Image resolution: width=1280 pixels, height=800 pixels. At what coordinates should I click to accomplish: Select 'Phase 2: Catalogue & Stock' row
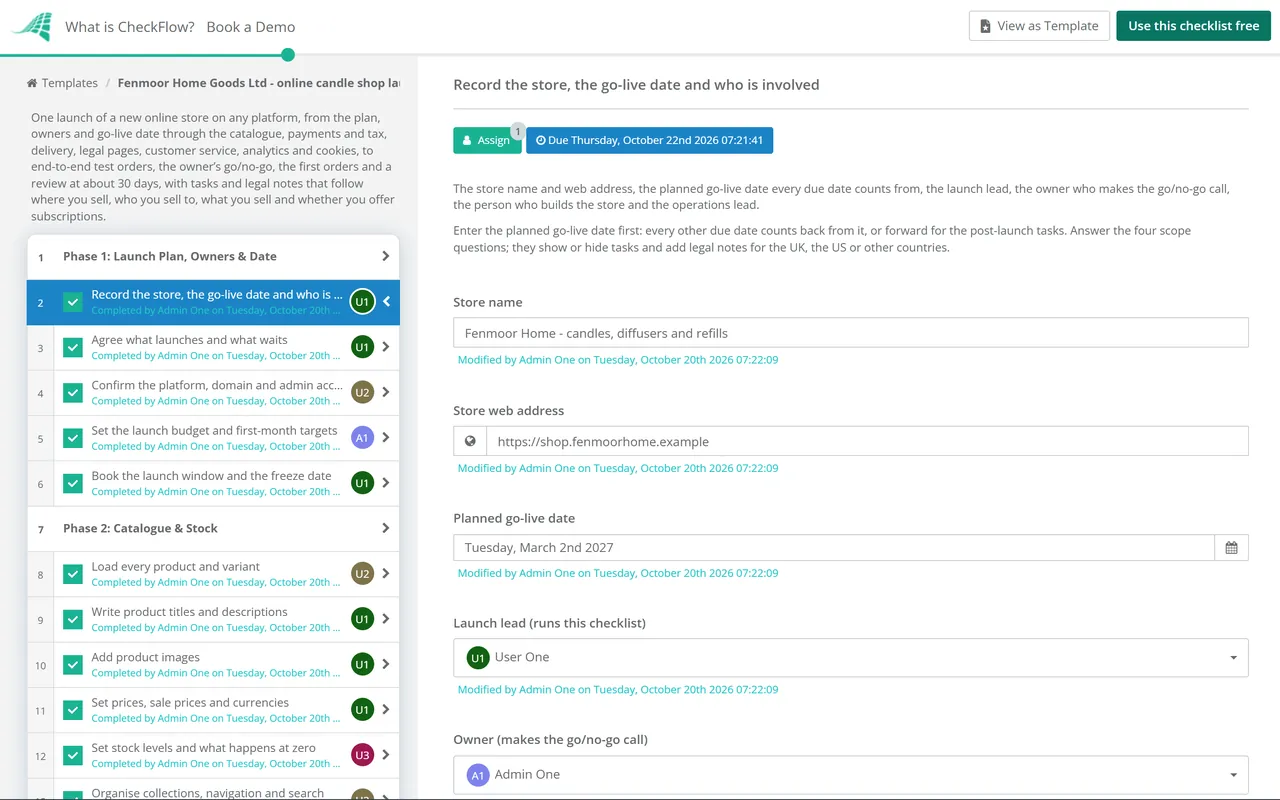(x=213, y=528)
